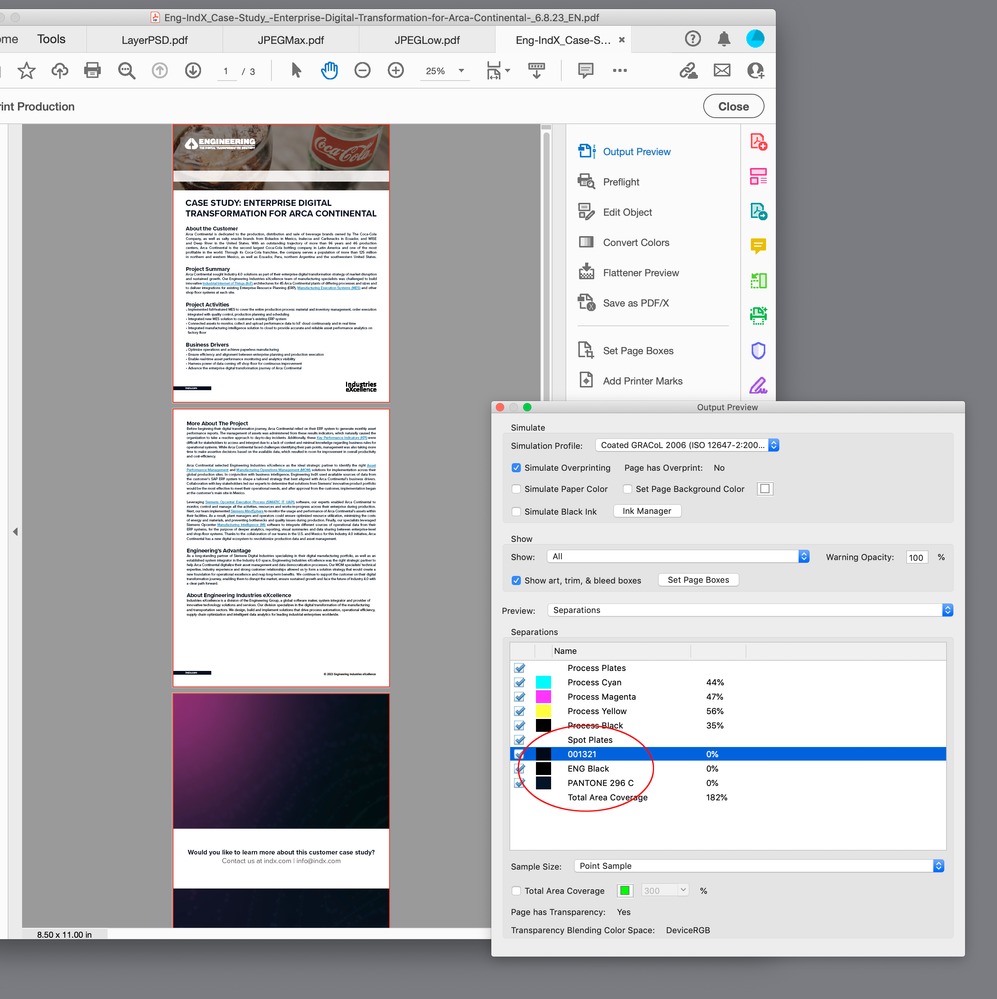997x999 pixels.
Task: Enable Total Area Coverage checkbox
Action: point(516,891)
